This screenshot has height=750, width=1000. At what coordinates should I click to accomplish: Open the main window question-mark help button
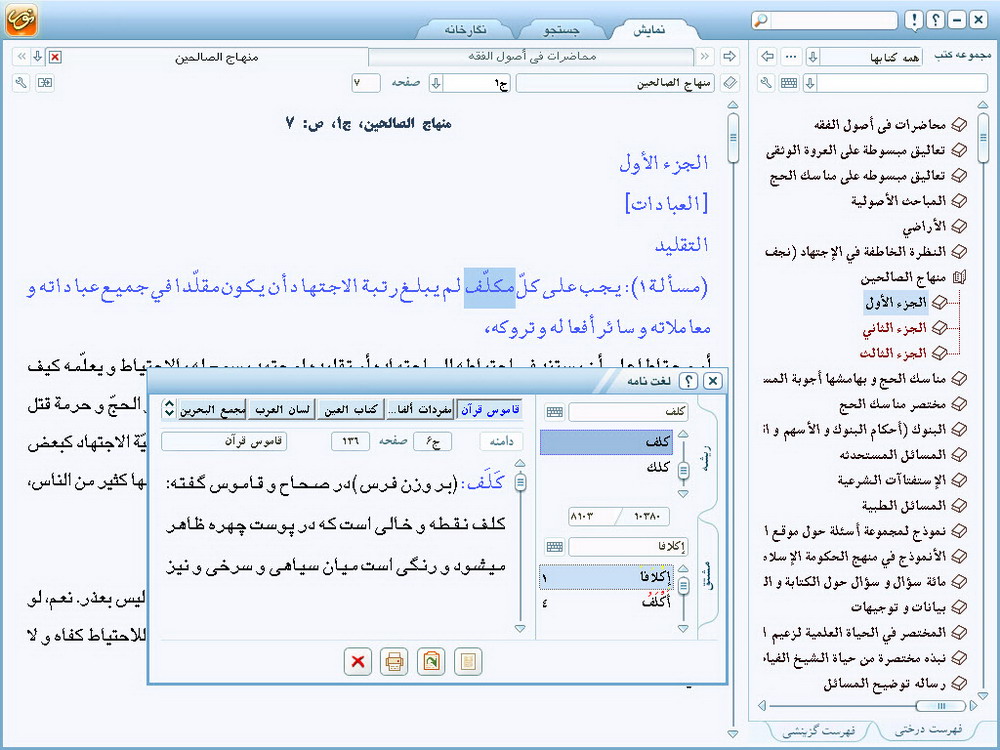point(936,20)
